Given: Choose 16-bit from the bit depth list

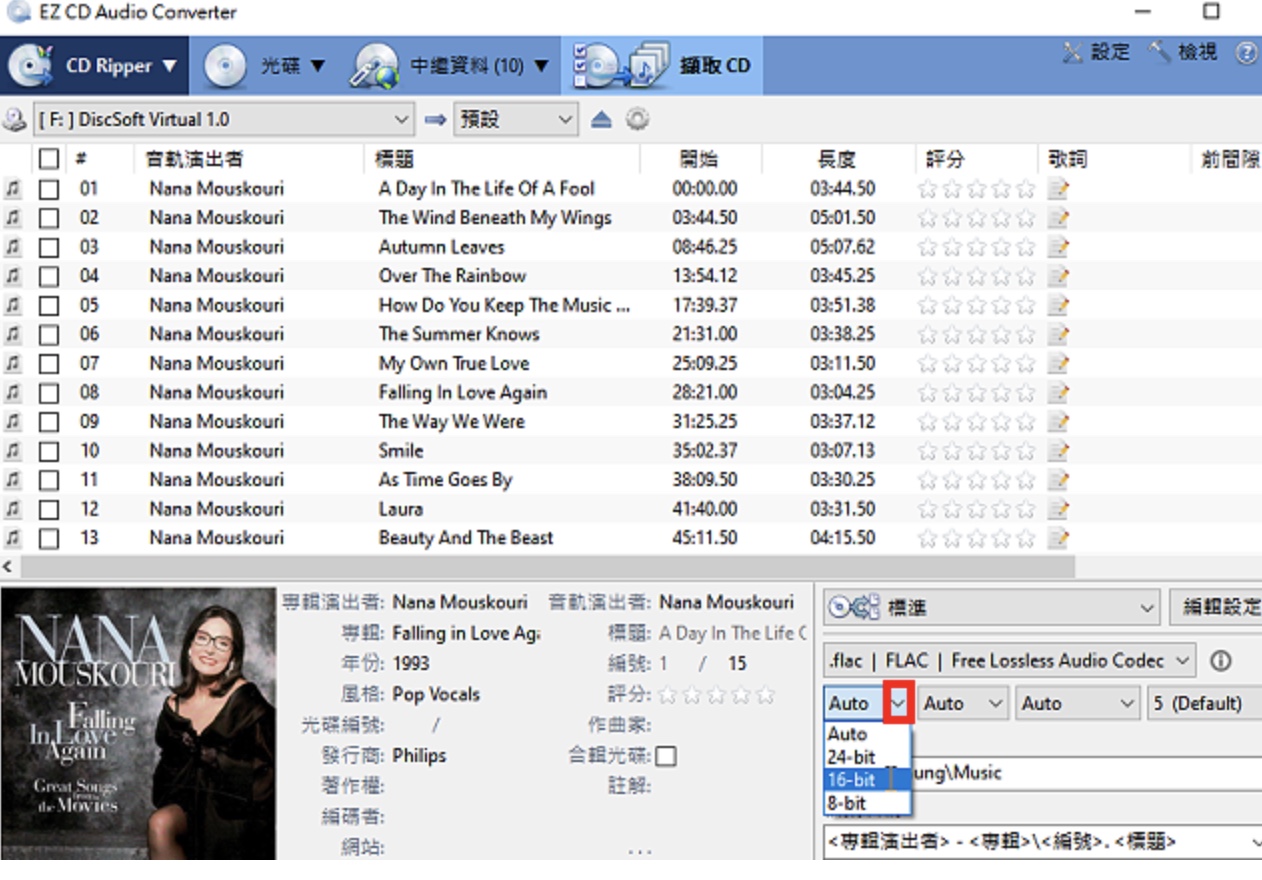Looking at the screenshot, I should point(868,780).
